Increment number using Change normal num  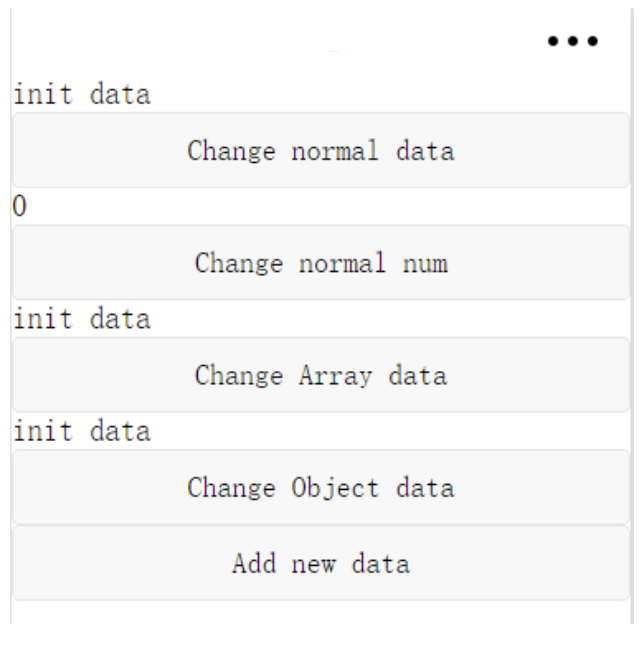click(321, 263)
